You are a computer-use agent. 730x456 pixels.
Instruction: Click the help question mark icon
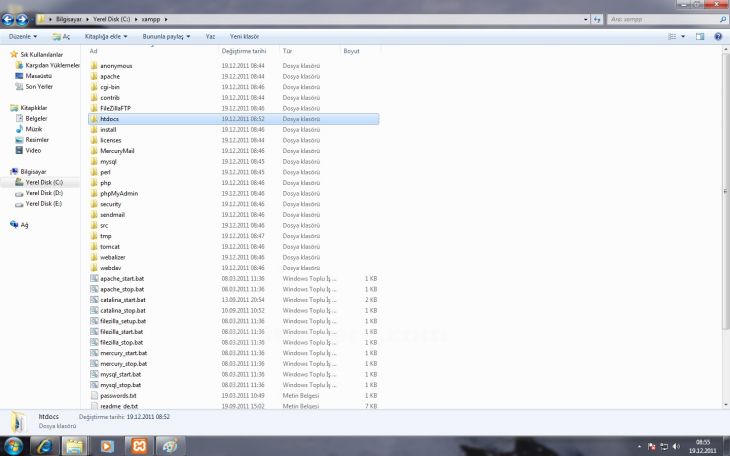tap(718, 36)
